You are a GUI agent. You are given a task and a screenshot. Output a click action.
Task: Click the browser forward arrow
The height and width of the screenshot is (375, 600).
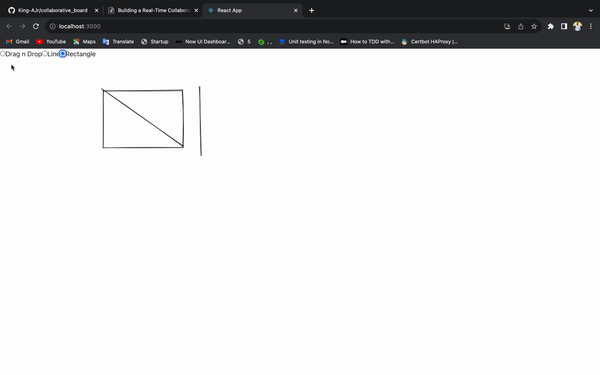tap(22, 26)
